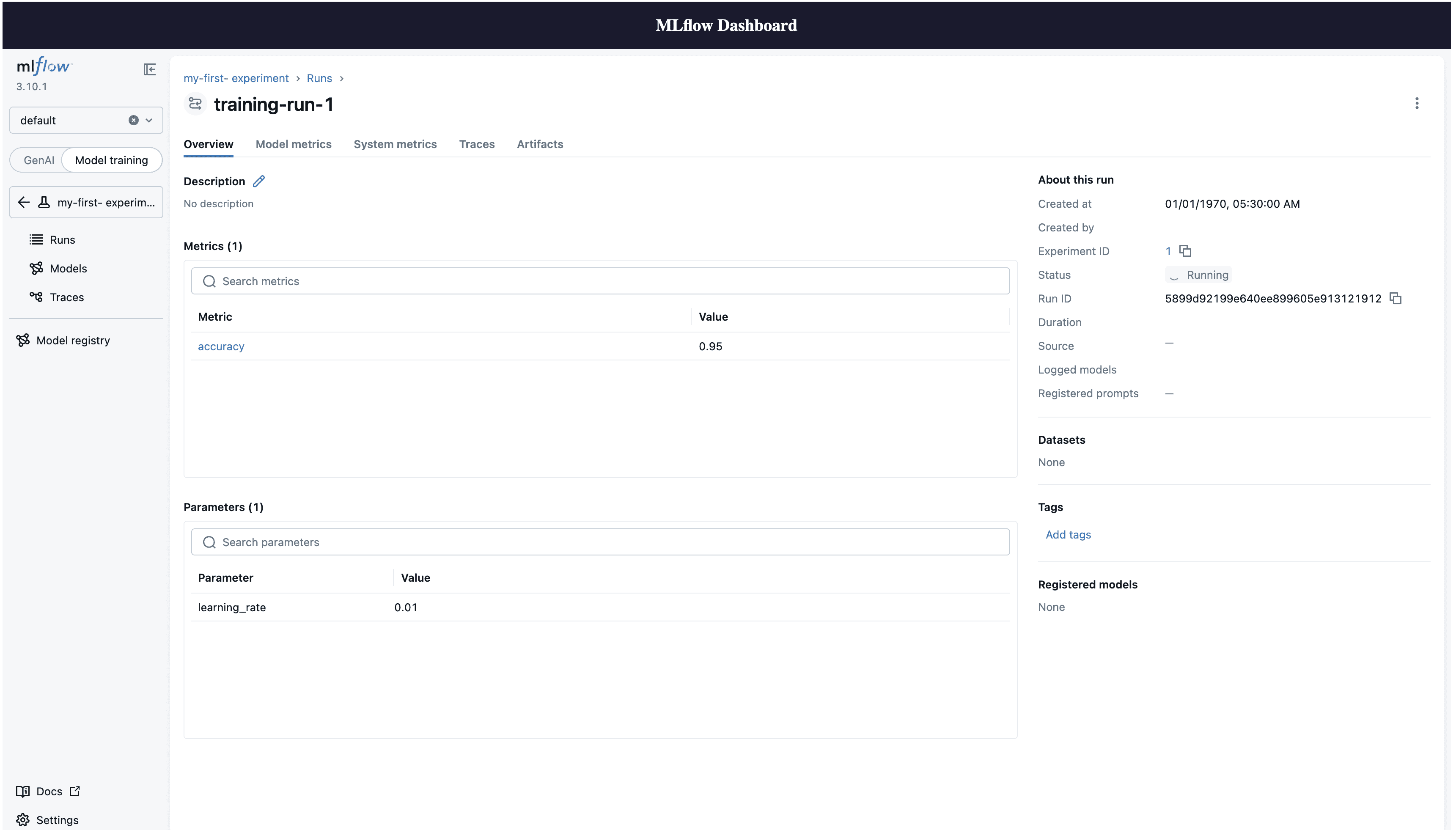
Task: Open Models in the sidebar
Action: 69,269
